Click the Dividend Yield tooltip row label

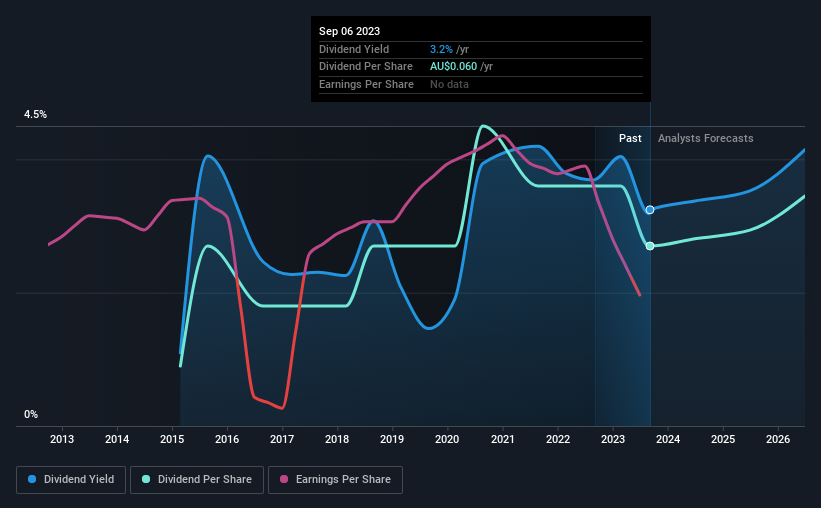coord(354,49)
